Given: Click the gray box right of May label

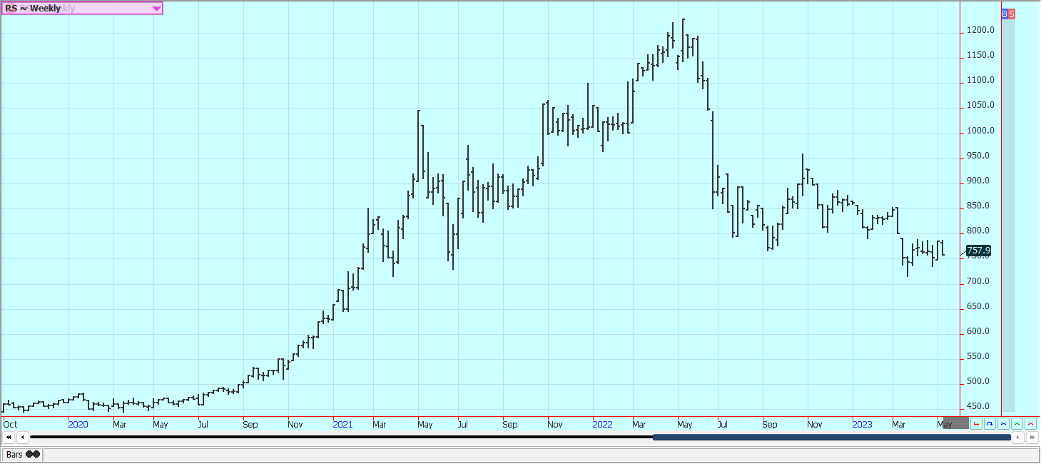Looking at the screenshot, I should (956, 423).
